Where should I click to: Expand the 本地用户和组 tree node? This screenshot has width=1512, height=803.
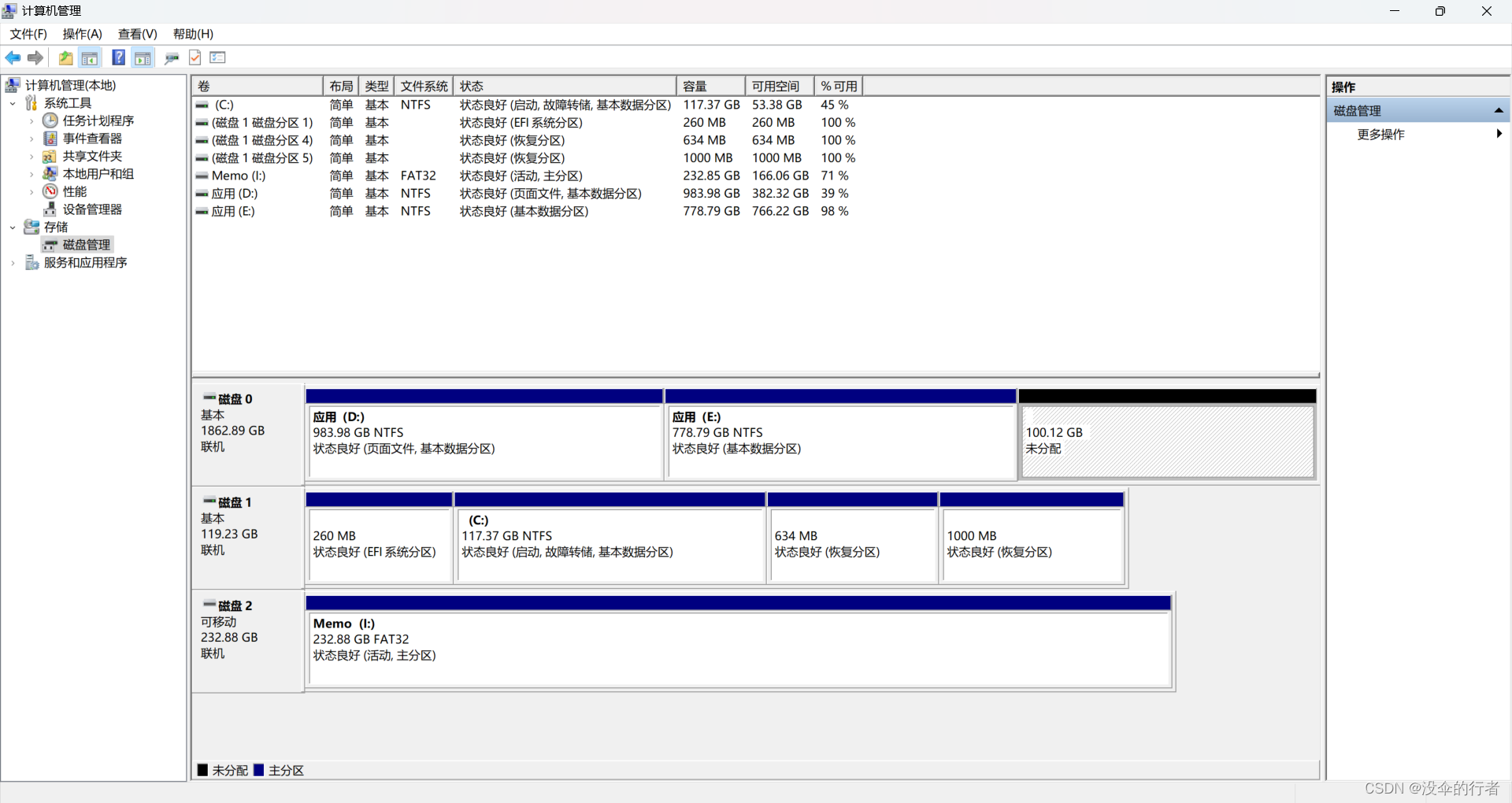click(31, 174)
